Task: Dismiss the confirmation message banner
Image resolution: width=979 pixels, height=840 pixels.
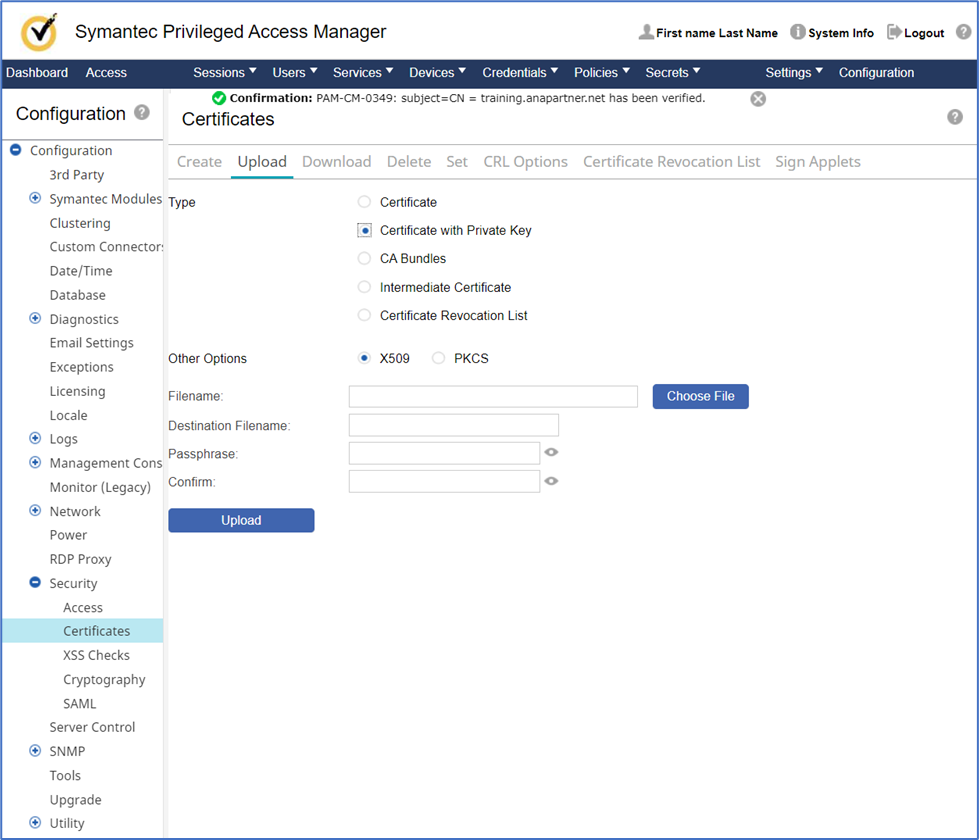Action: tap(758, 98)
